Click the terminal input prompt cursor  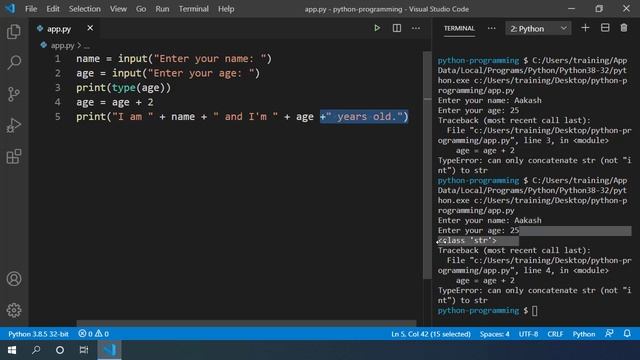click(534, 311)
